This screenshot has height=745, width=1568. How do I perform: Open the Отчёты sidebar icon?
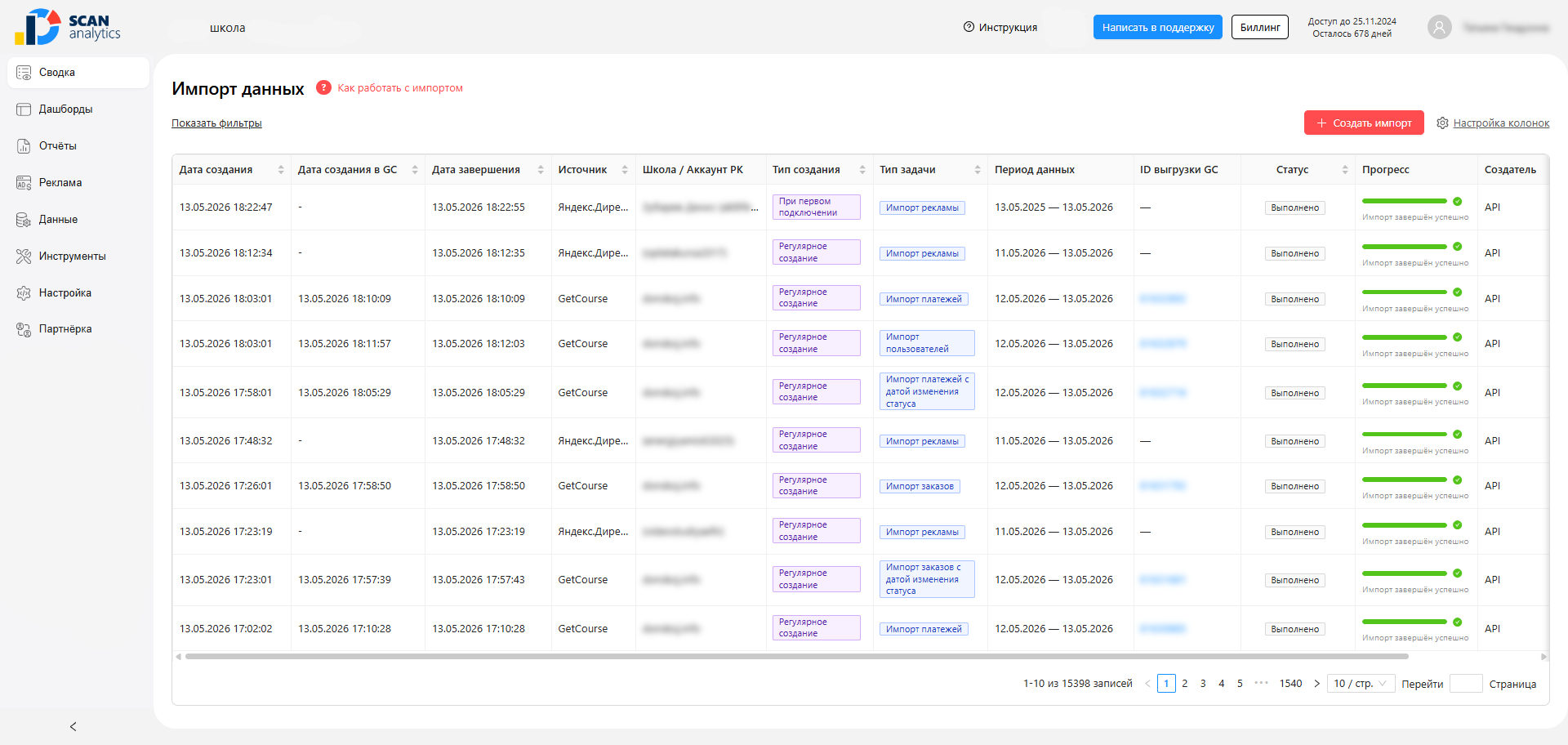pyautogui.click(x=24, y=146)
